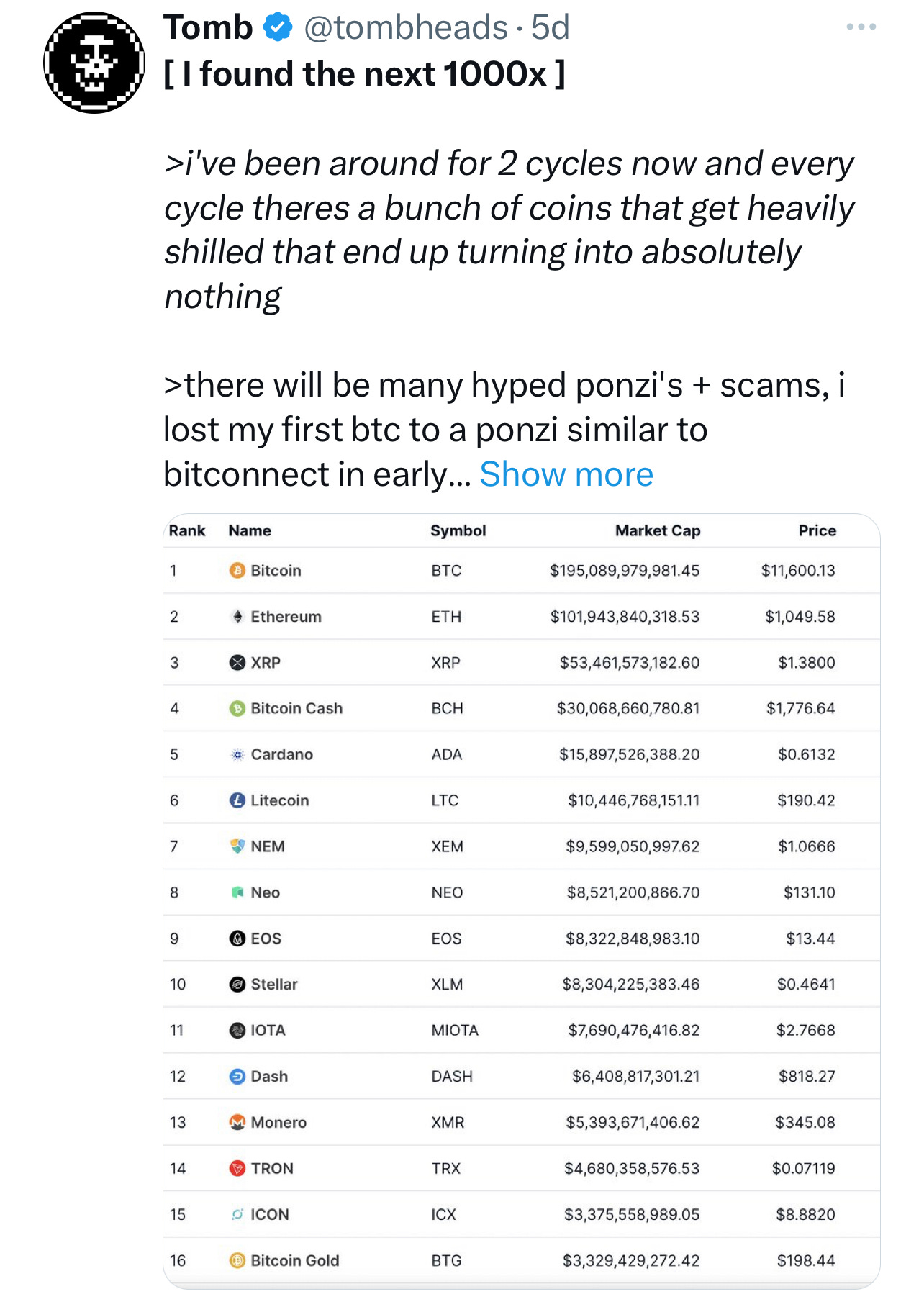The height and width of the screenshot is (1302, 924).
Task: Click the Litecoin logo icon
Action: tap(237, 800)
